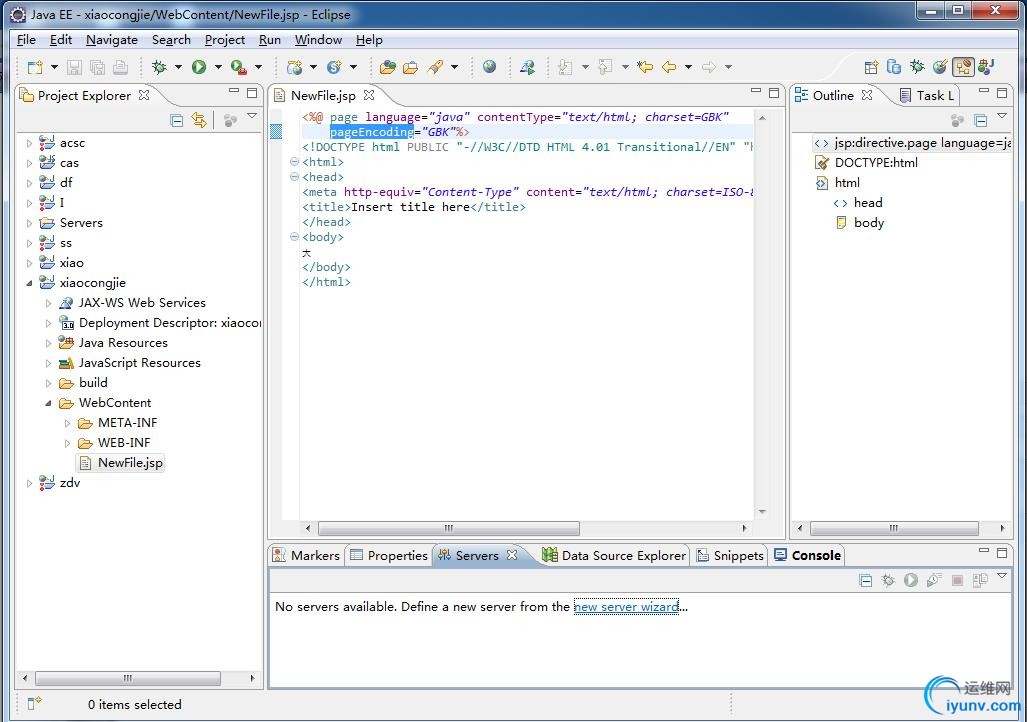Open the New wizard dropdown arrow

tap(54, 67)
